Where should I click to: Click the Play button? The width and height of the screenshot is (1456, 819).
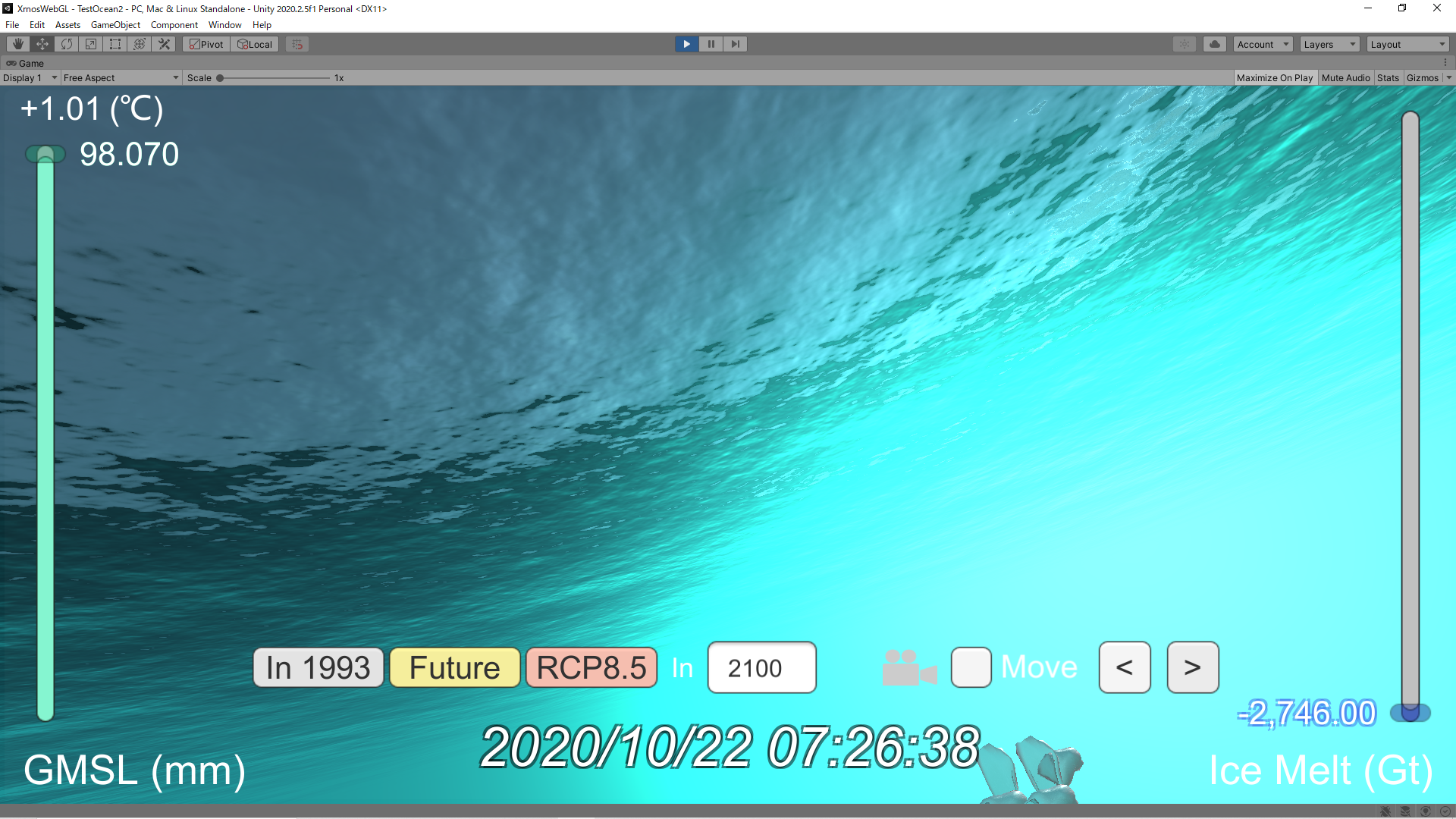pyautogui.click(x=686, y=44)
